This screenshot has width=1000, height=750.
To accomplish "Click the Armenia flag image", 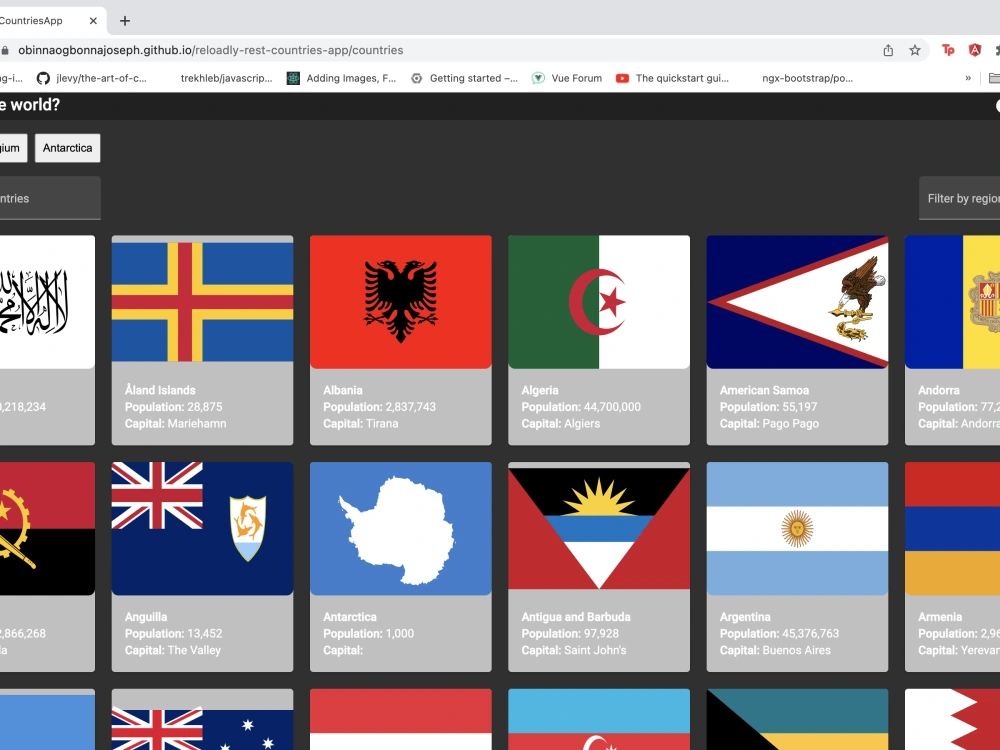I will pos(952,529).
